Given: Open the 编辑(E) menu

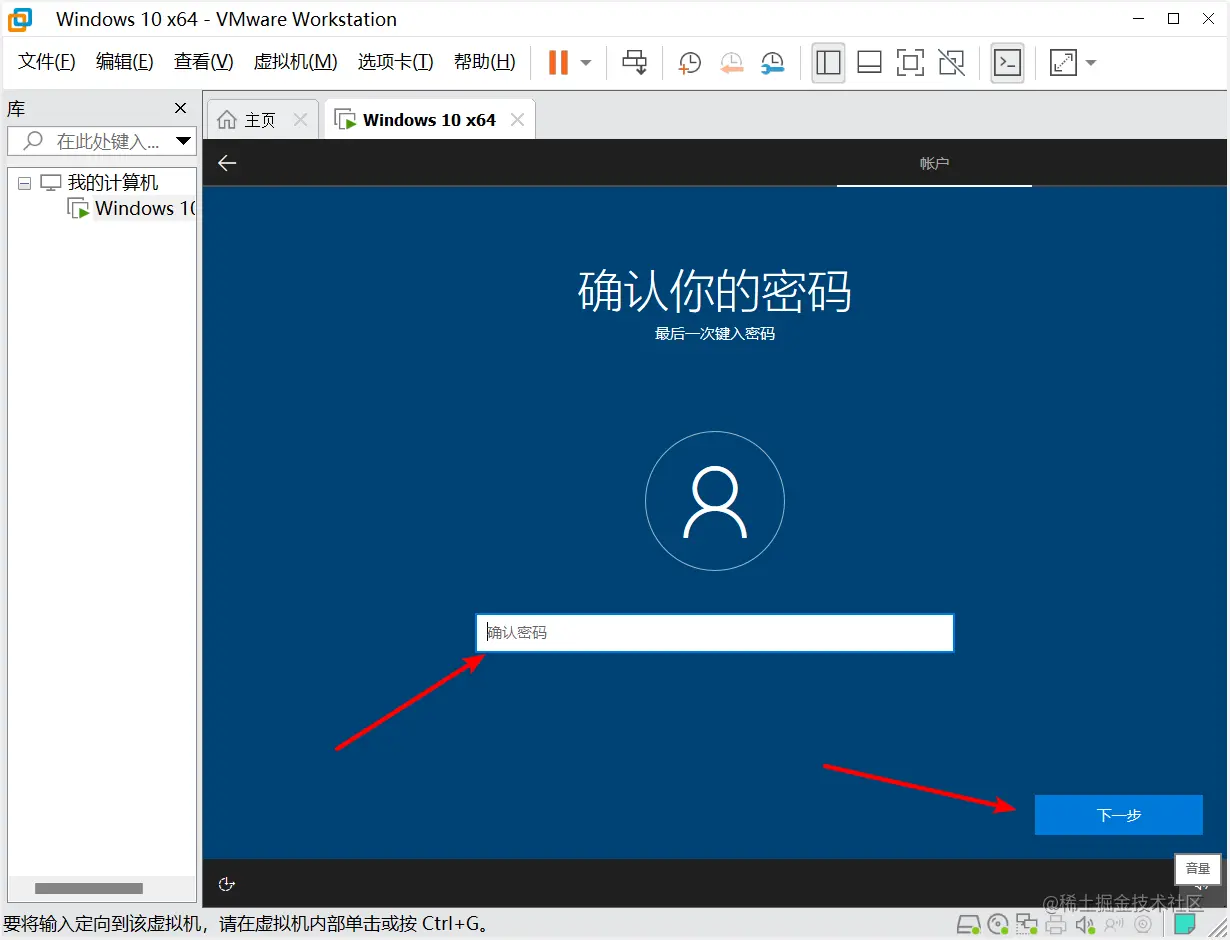Looking at the screenshot, I should point(125,62).
